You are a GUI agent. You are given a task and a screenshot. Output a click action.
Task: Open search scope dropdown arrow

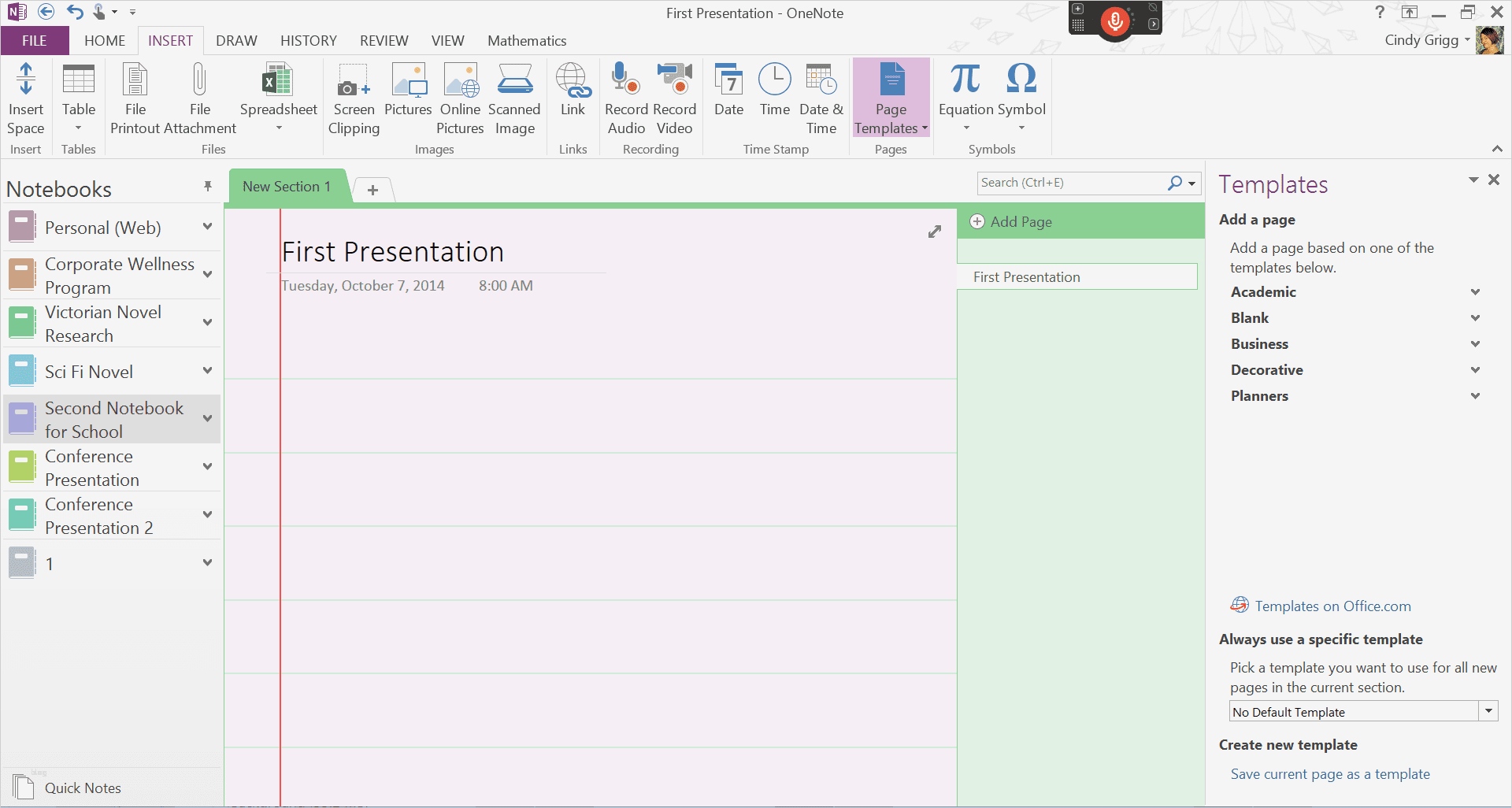click(x=1192, y=183)
